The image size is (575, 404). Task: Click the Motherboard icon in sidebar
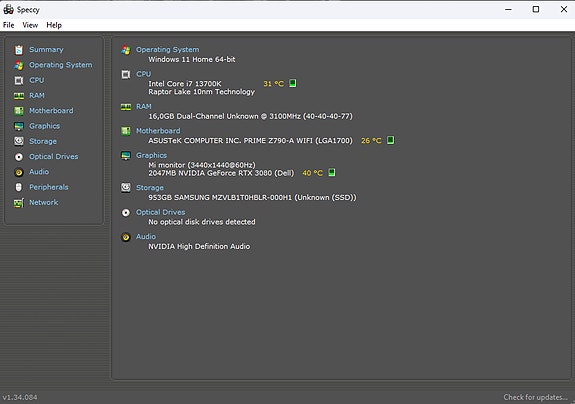point(19,111)
